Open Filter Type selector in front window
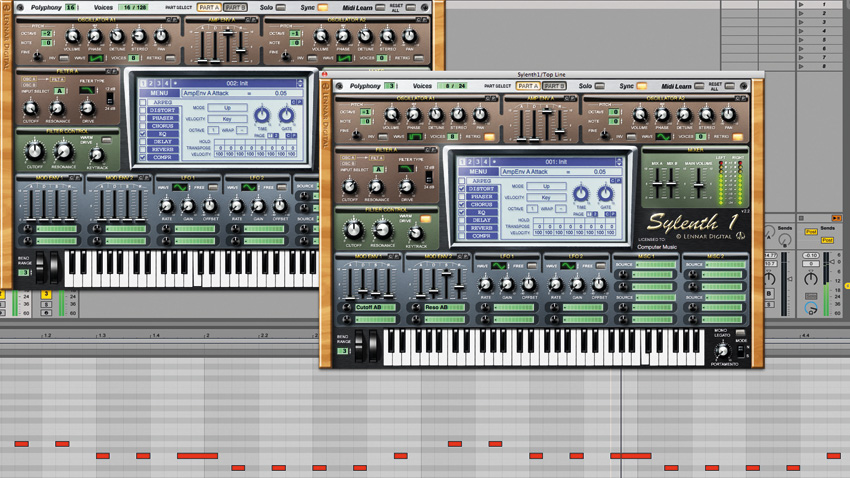This screenshot has width=850, height=478. pyautogui.click(x=405, y=169)
